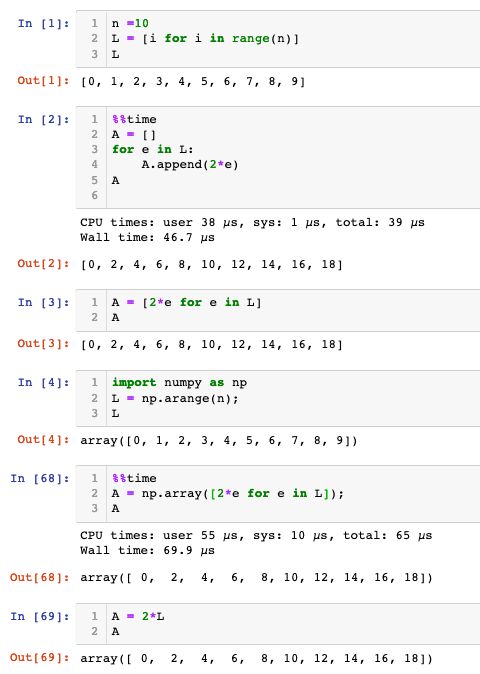Click the Out[69] array output
Viewport: 480px width, 674px height.
click(257, 658)
